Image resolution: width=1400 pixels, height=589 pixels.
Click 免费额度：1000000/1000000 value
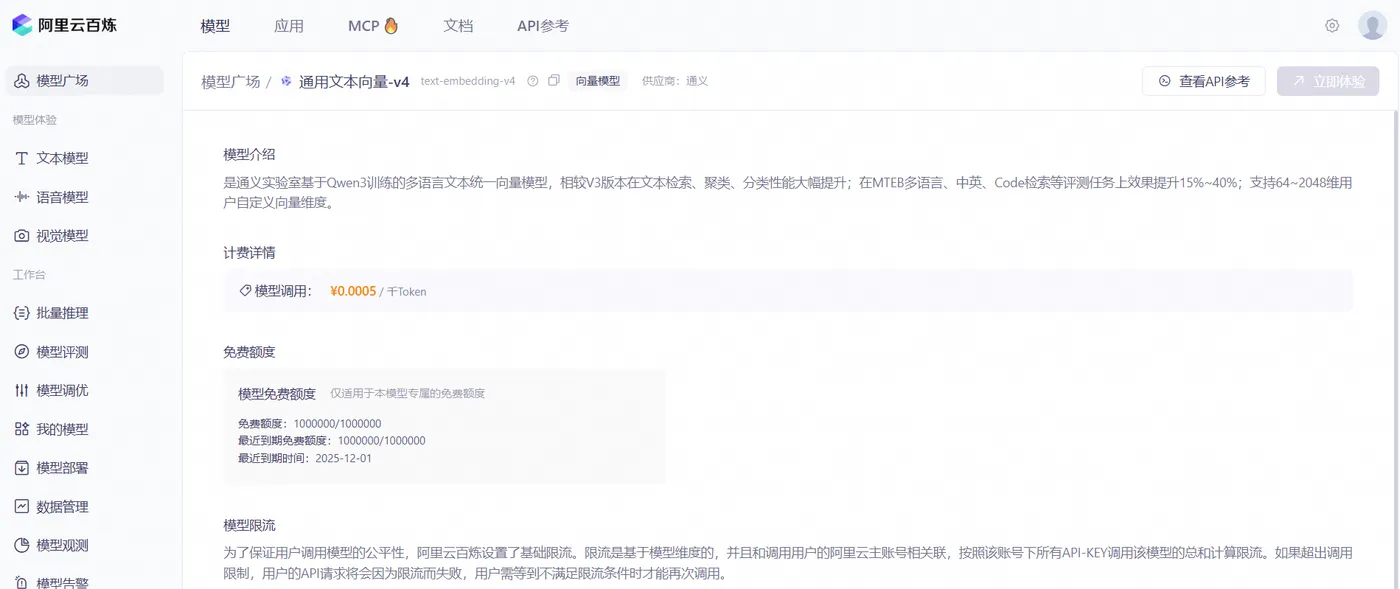tap(310, 424)
